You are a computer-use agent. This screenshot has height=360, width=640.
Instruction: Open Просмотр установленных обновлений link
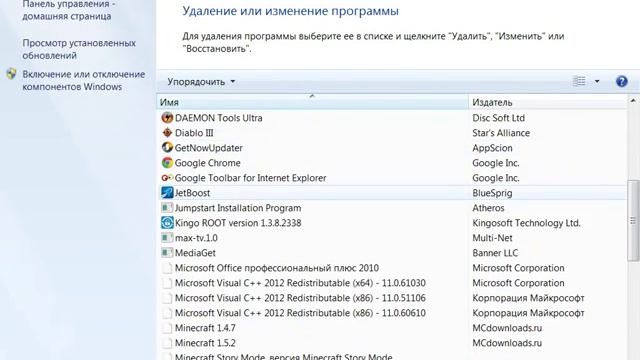pos(79,49)
